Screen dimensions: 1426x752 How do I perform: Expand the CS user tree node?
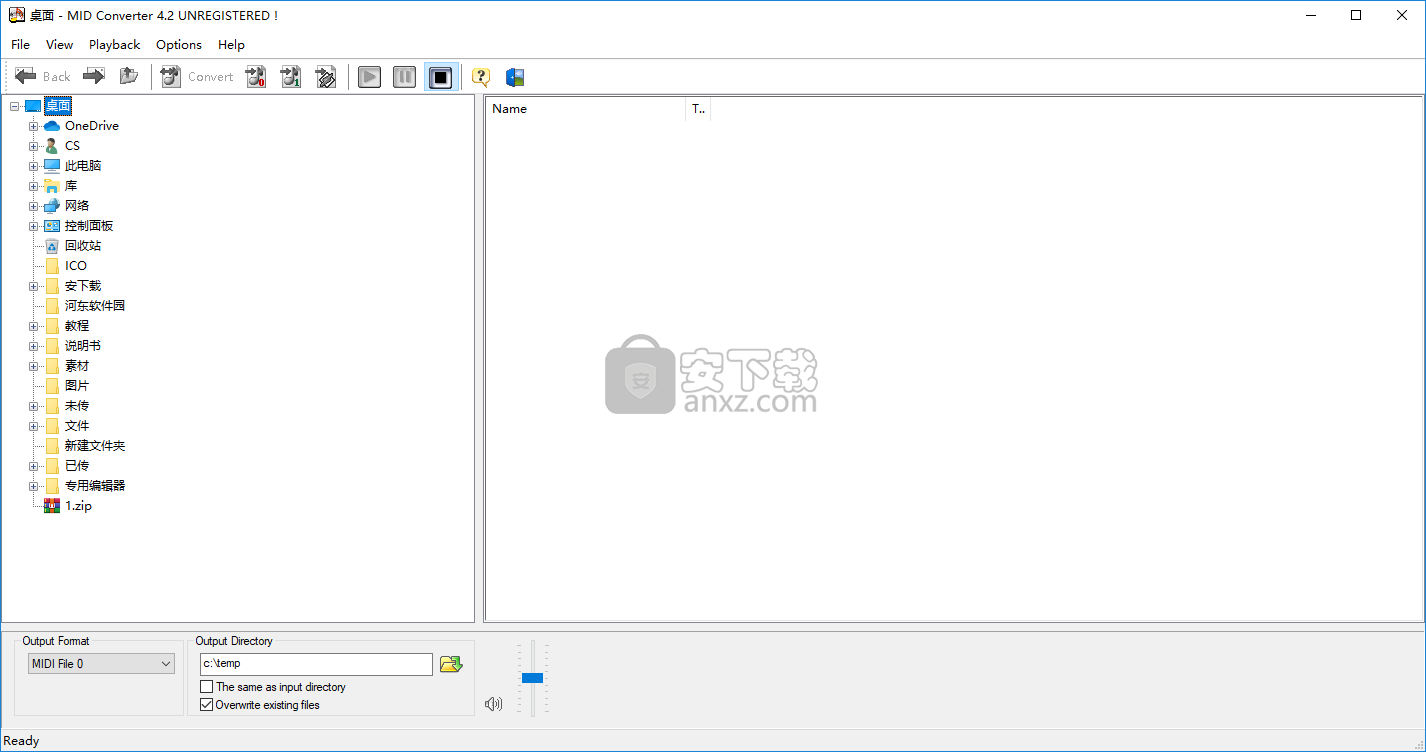coord(34,146)
